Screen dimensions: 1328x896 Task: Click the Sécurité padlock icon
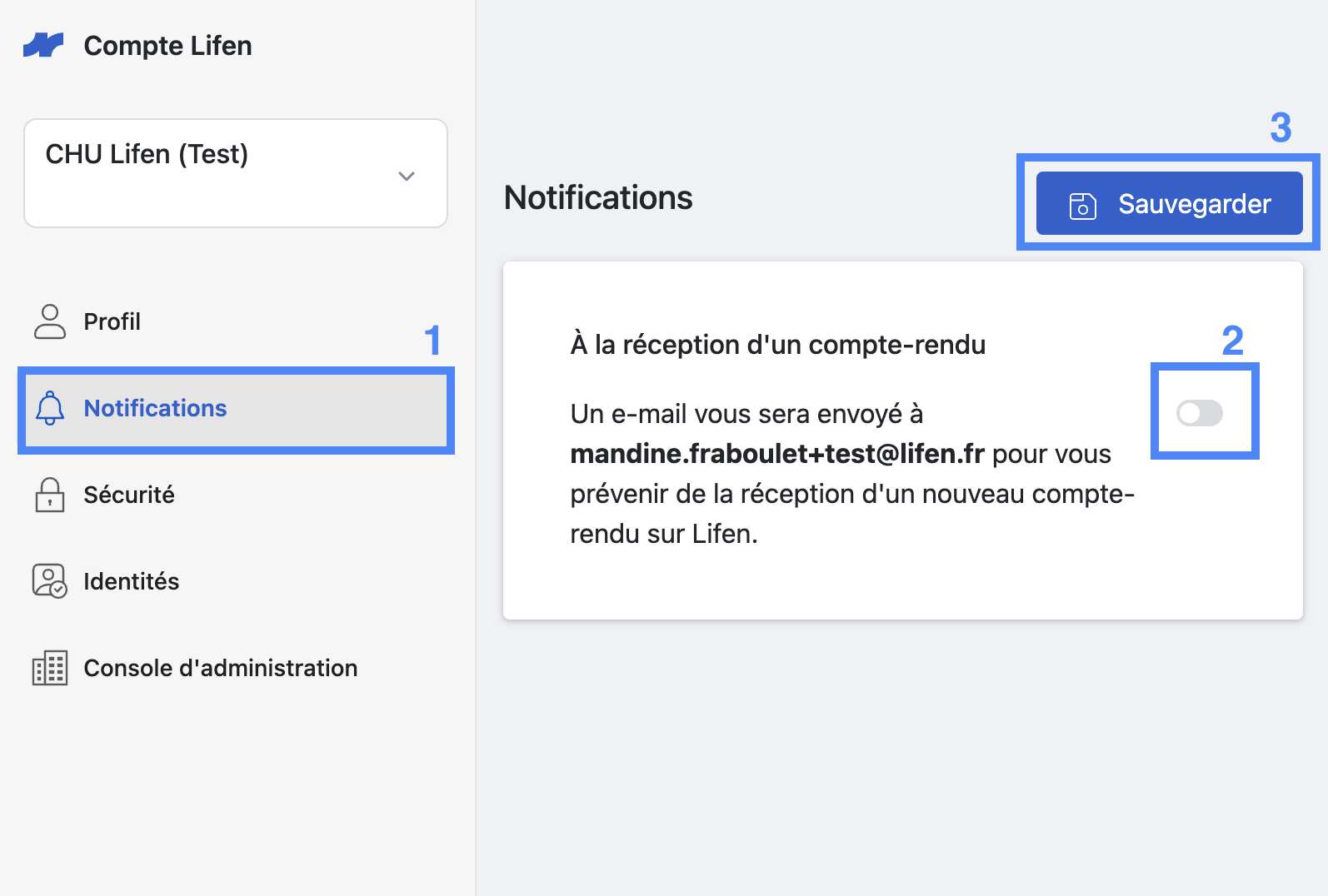coord(50,495)
